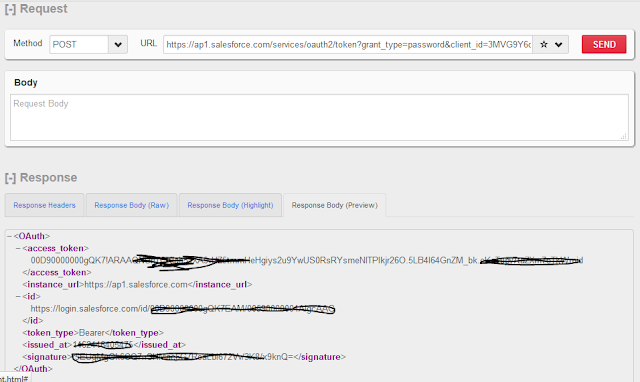Click into the Request Body textarea

click(319, 118)
